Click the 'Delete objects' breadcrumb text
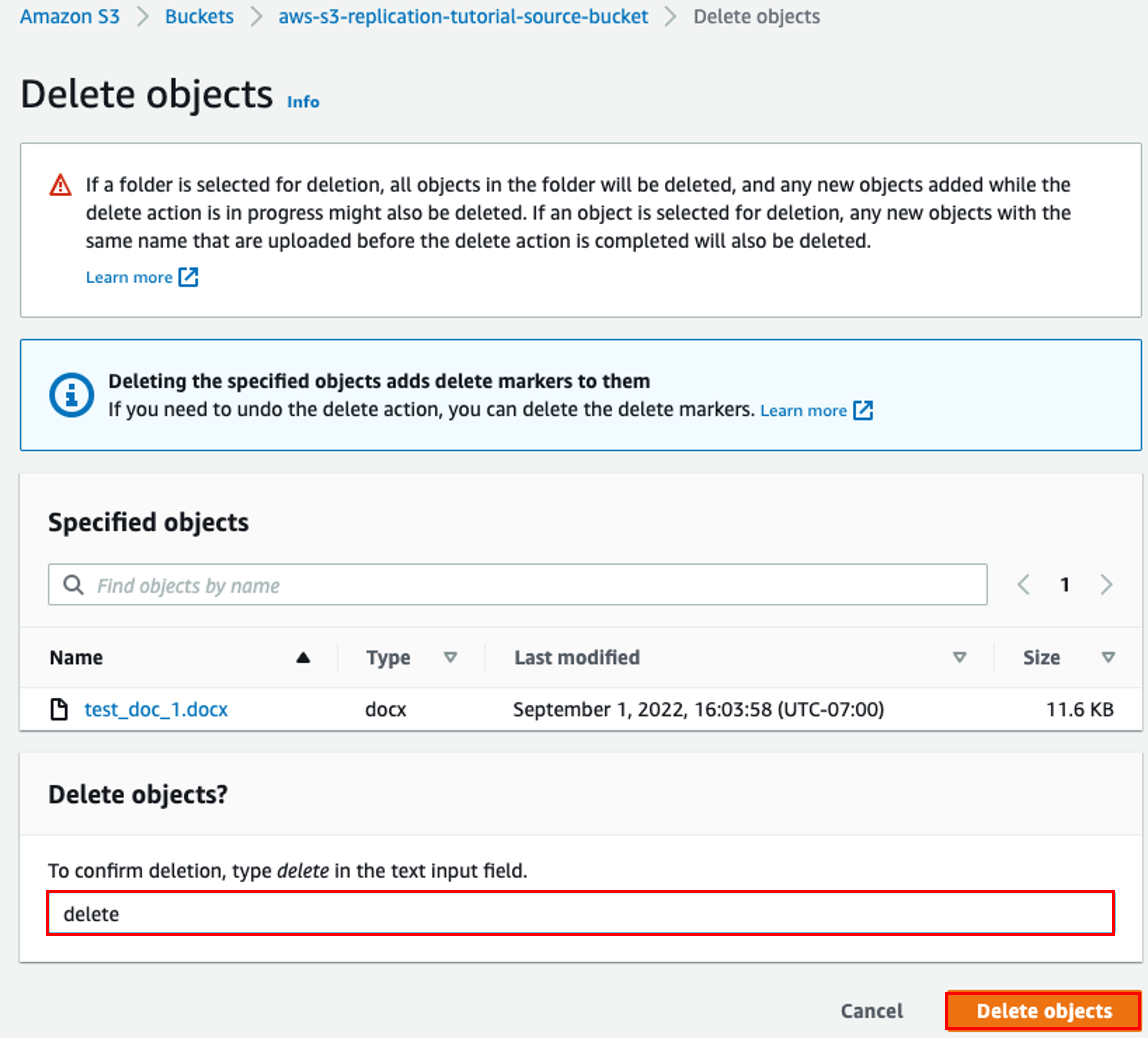 pos(756,16)
